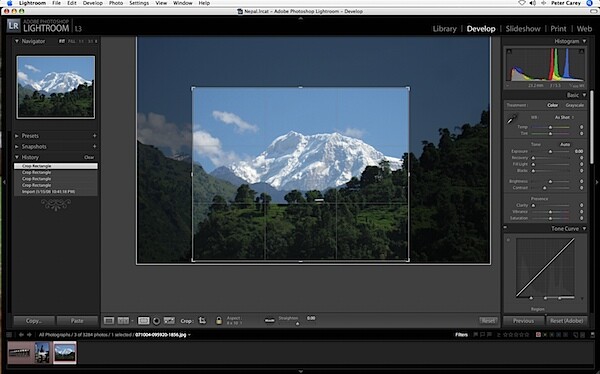Image resolution: width=600 pixels, height=374 pixels.
Task: Switch to the Library module
Action: click(444, 29)
